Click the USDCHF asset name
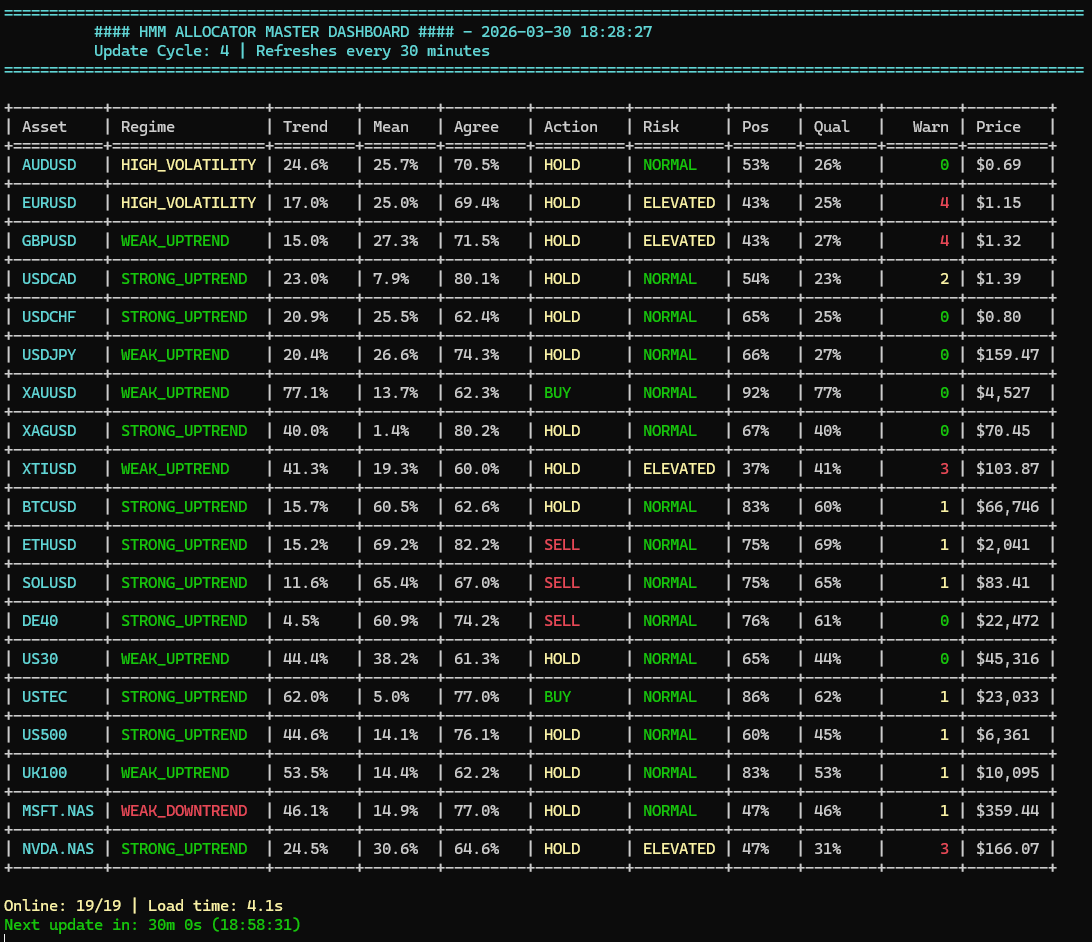Image resolution: width=1092 pixels, height=942 pixels. (49, 317)
